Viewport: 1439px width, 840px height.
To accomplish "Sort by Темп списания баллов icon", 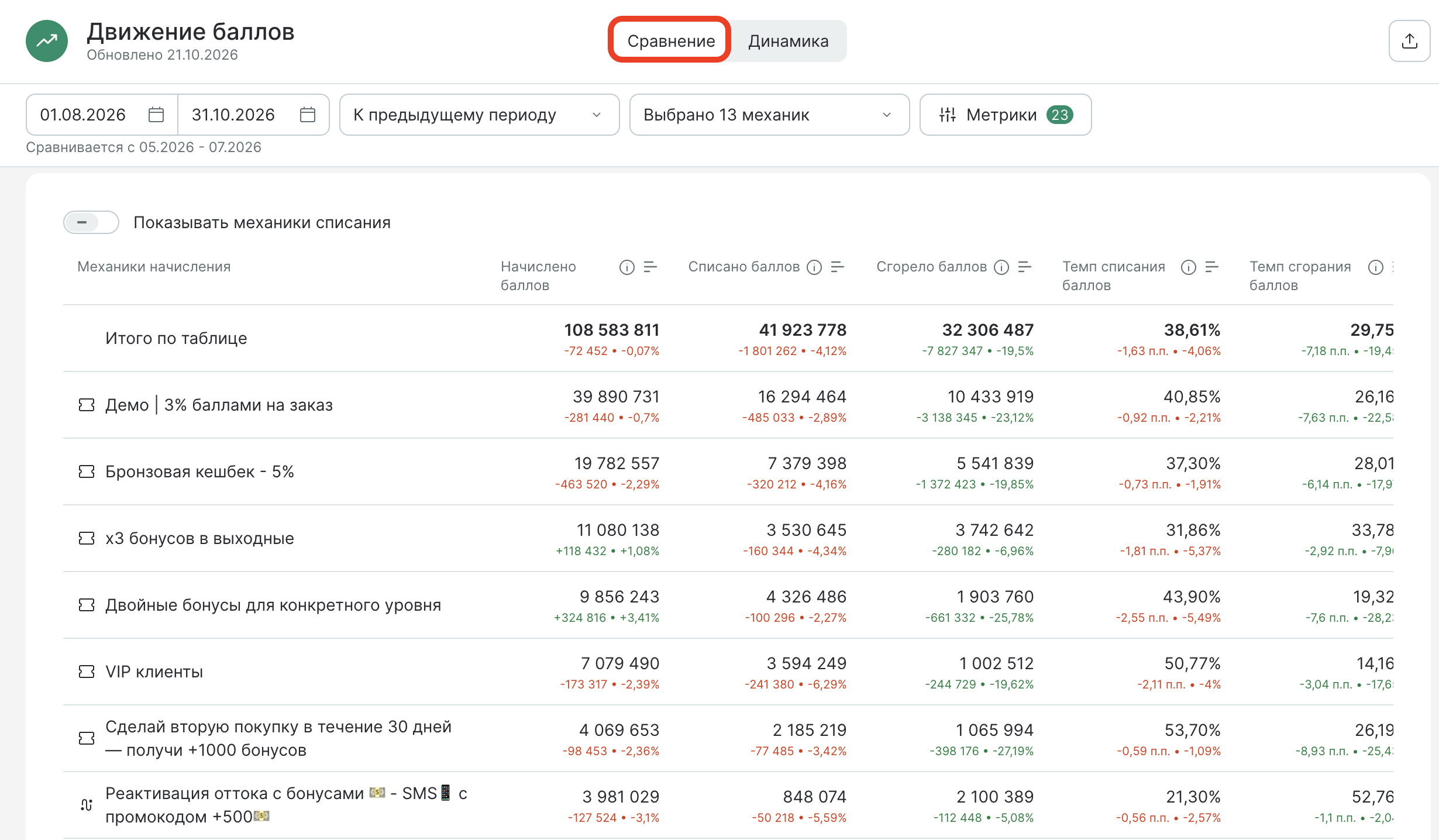I will pos(1212,267).
